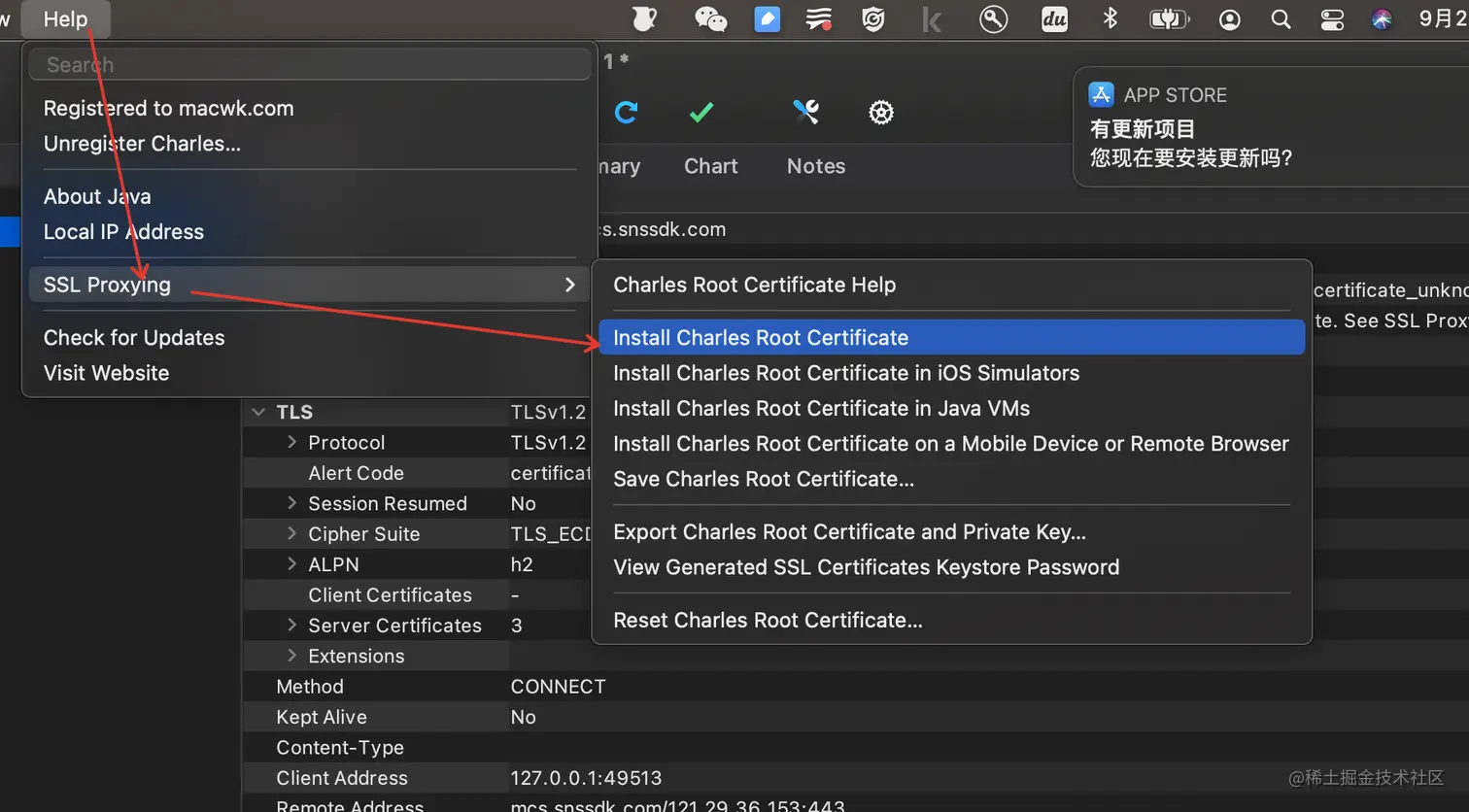
Task: Click the shield icon in menu bar
Action: (873, 19)
